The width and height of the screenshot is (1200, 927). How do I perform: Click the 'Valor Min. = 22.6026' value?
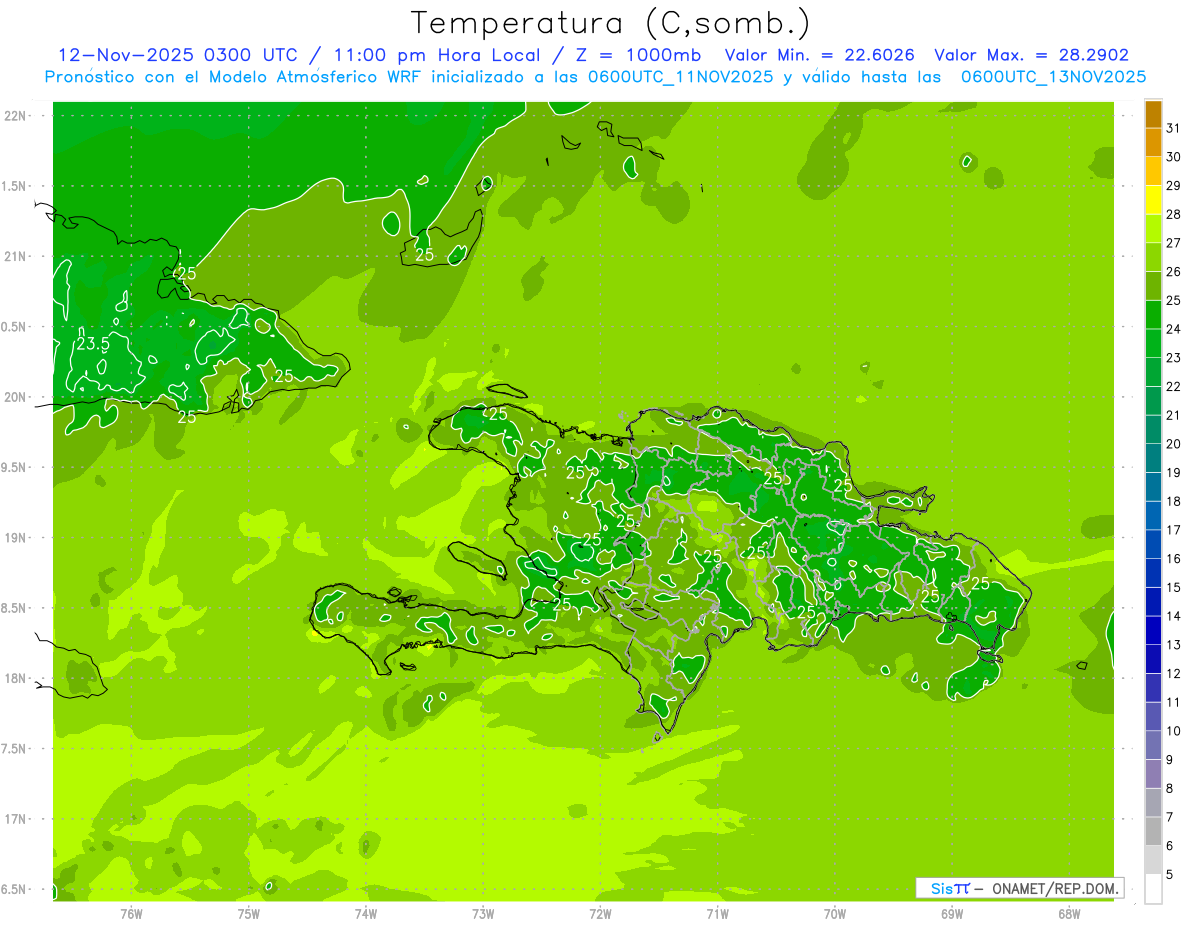pos(820,55)
